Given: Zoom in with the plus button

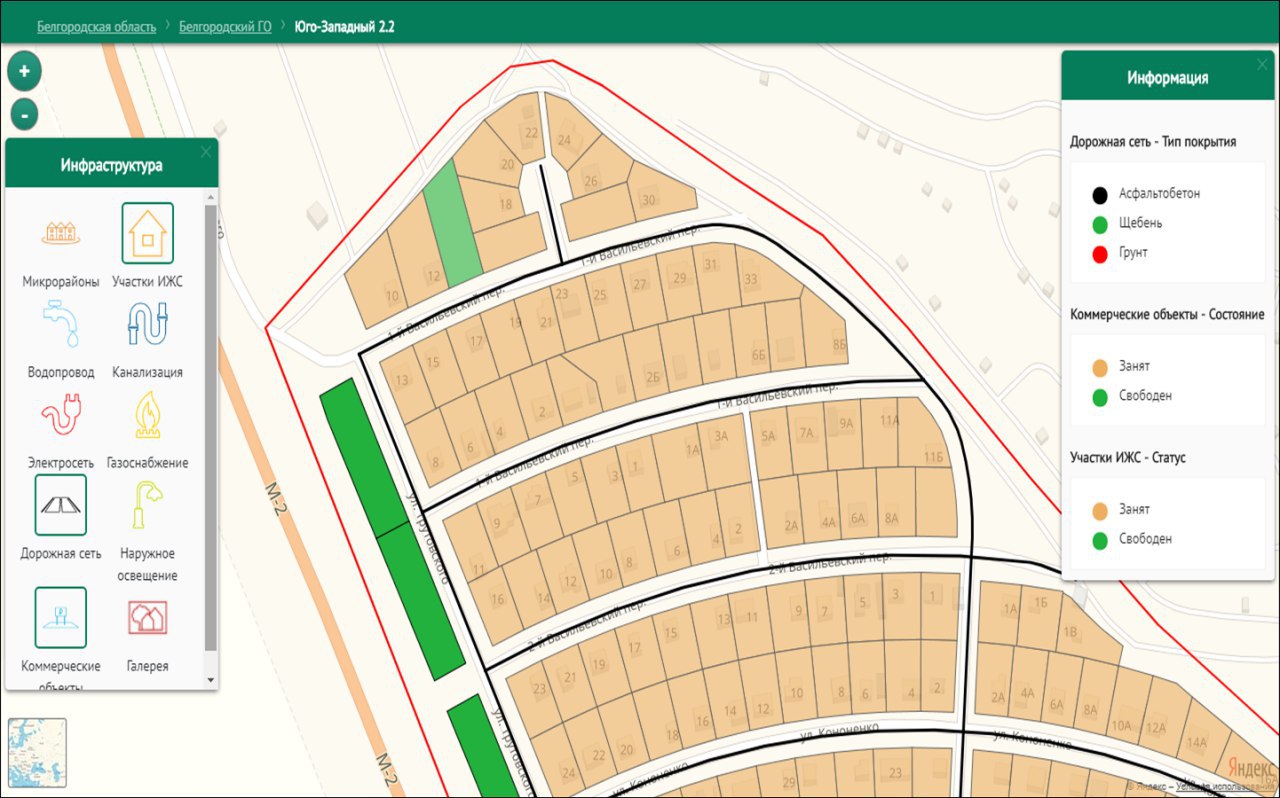Looking at the screenshot, I should [24, 72].
